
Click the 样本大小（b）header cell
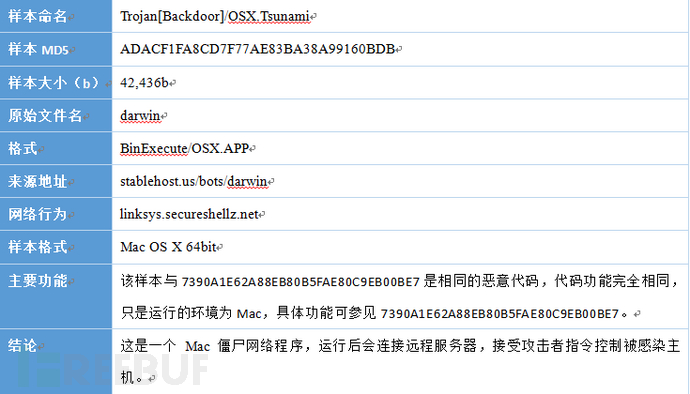point(56,82)
